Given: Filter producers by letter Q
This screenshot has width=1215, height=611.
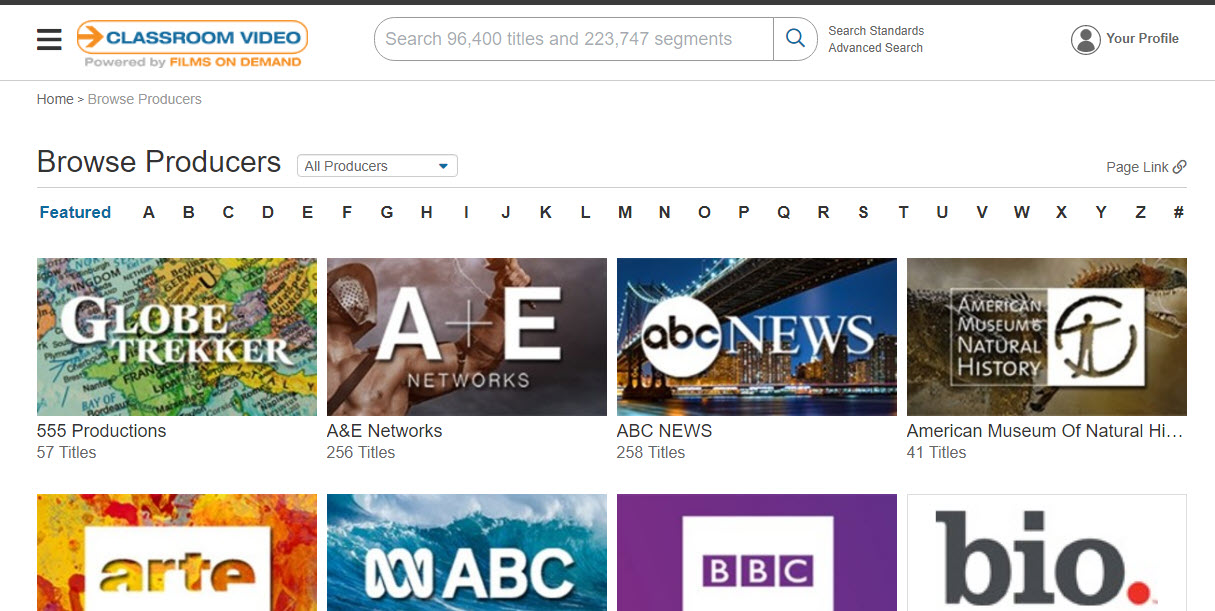Looking at the screenshot, I should click(x=783, y=212).
